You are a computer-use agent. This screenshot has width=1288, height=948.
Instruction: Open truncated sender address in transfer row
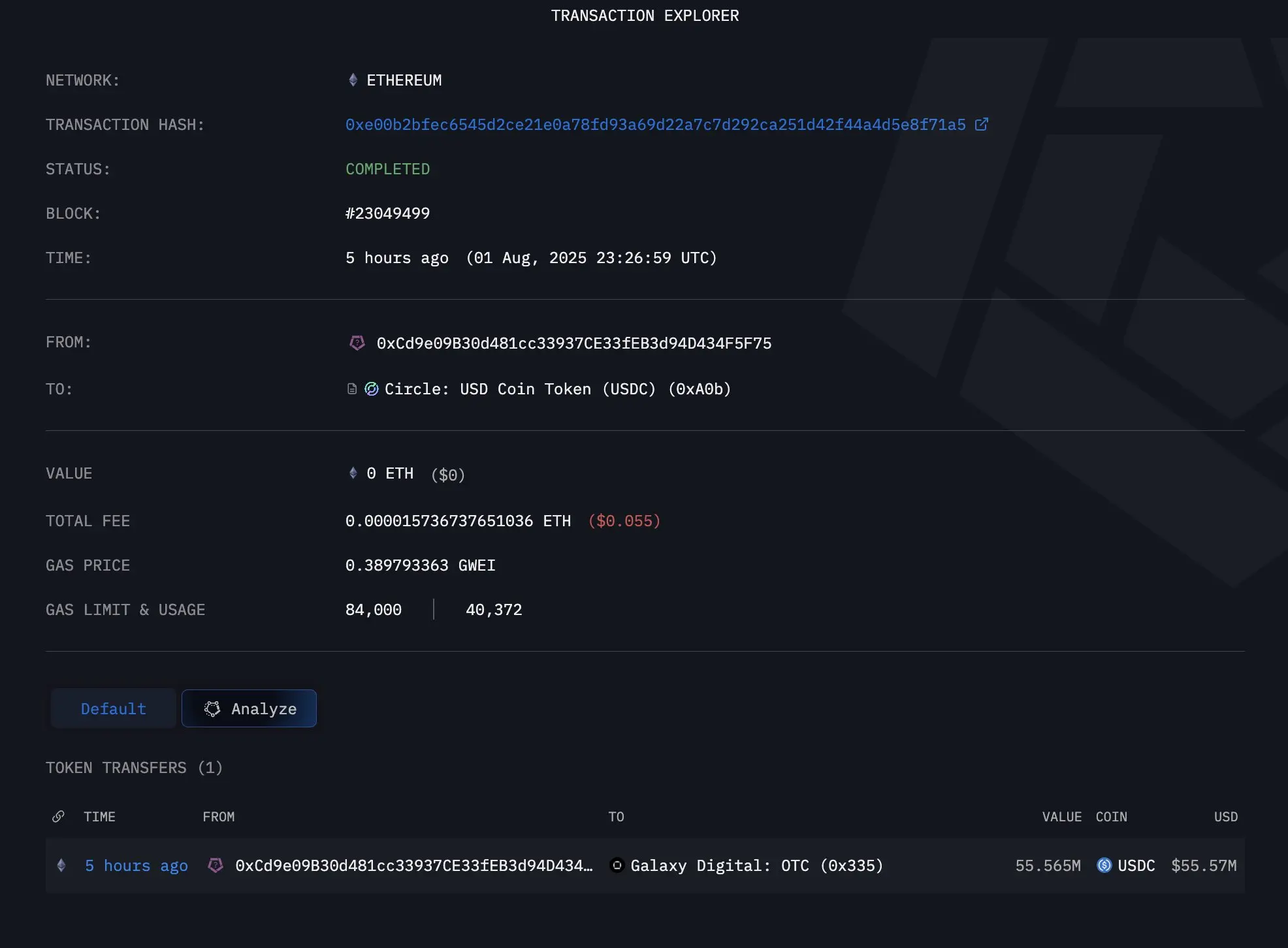pos(414,866)
